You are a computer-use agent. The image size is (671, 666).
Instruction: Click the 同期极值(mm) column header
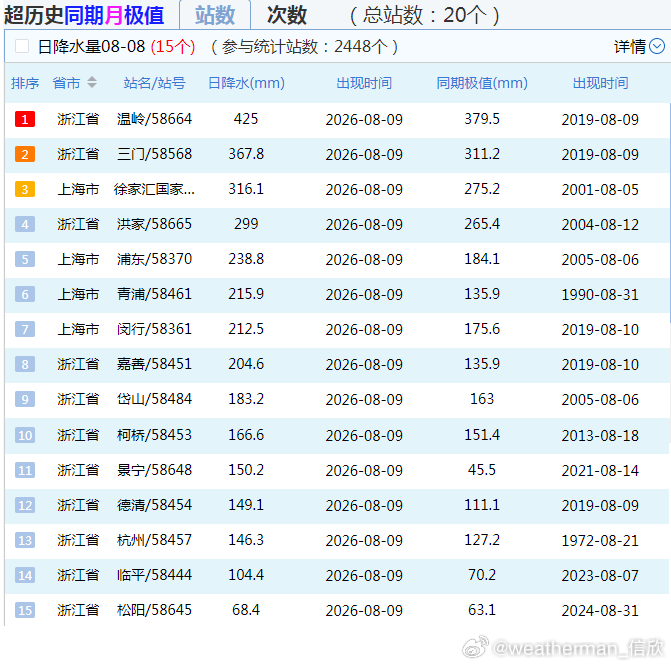tap(482, 83)
